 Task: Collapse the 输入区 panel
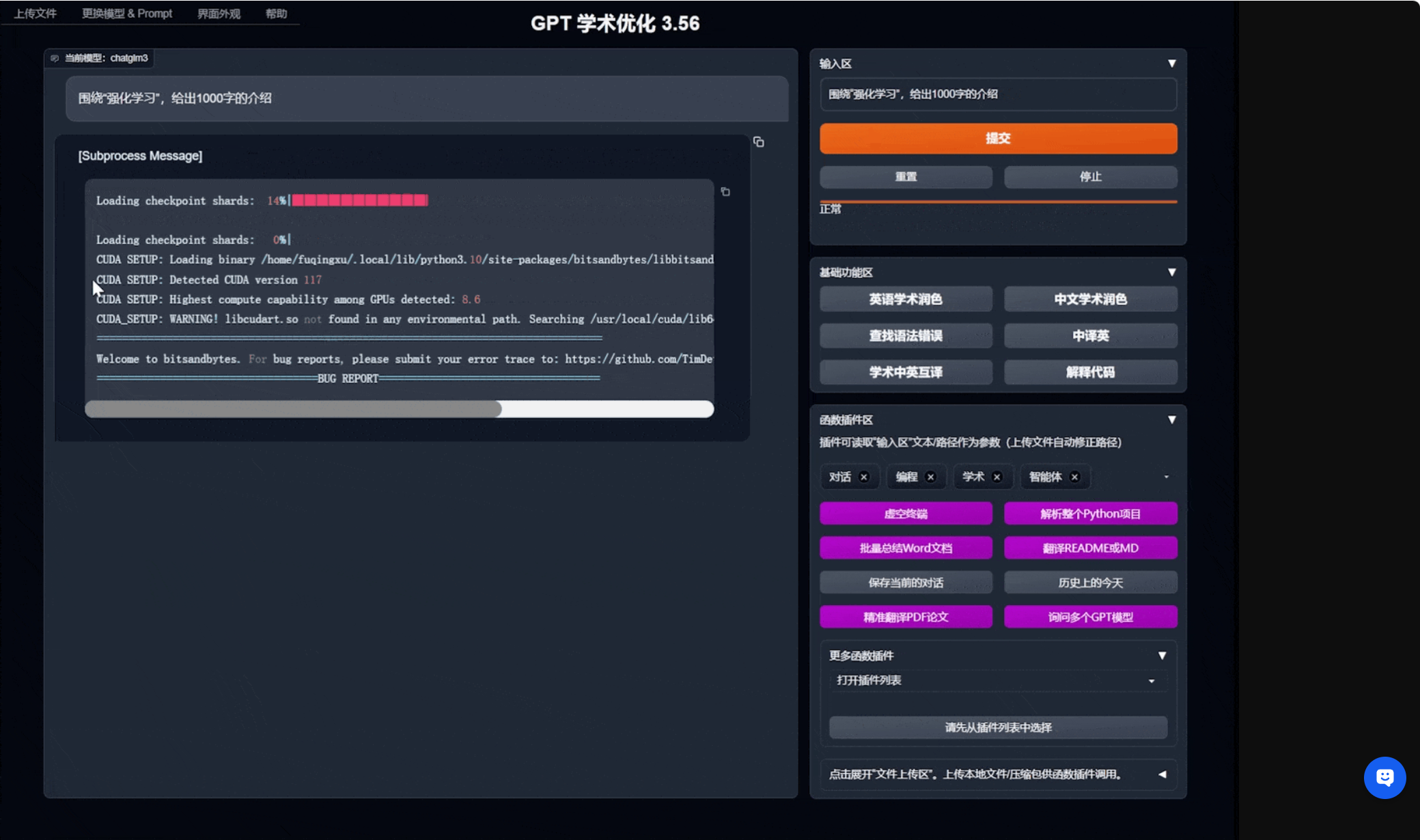point(1171,64)
